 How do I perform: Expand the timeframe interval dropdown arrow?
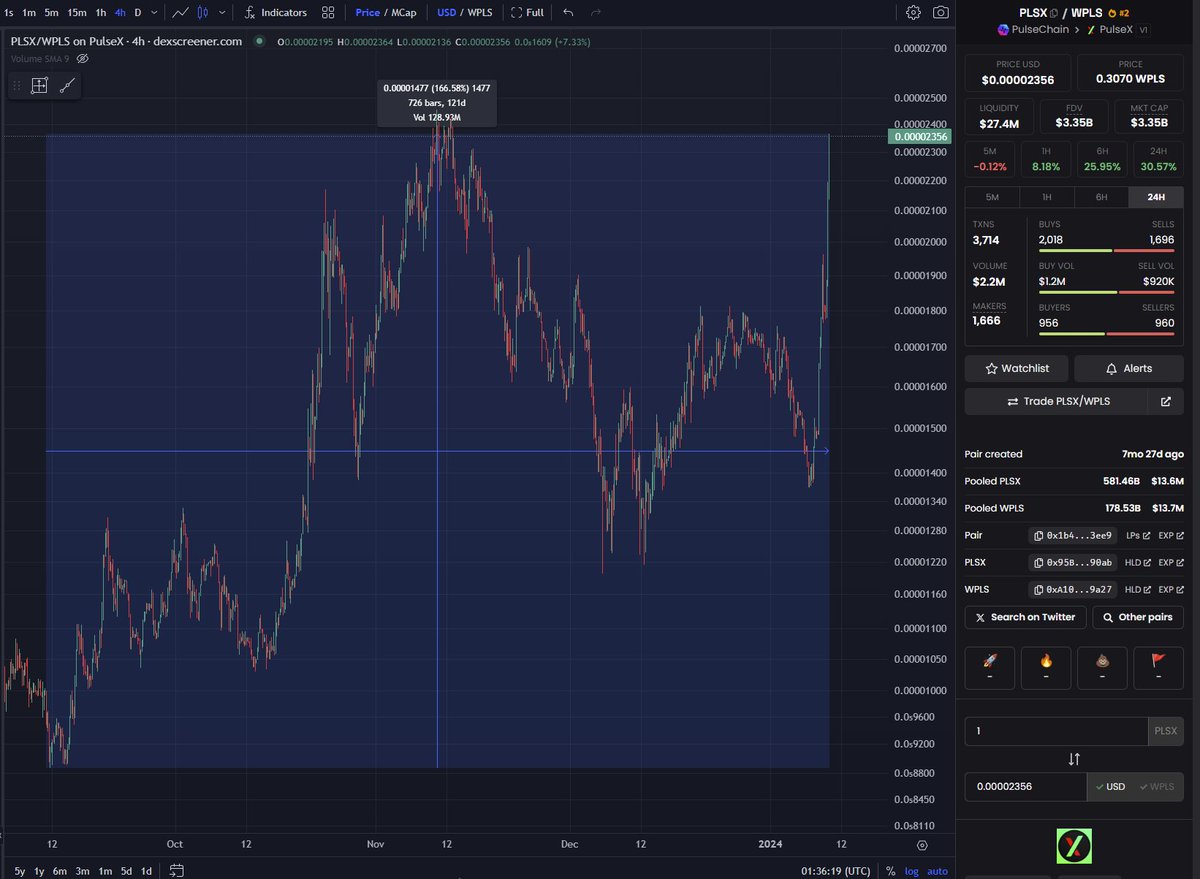153,13
